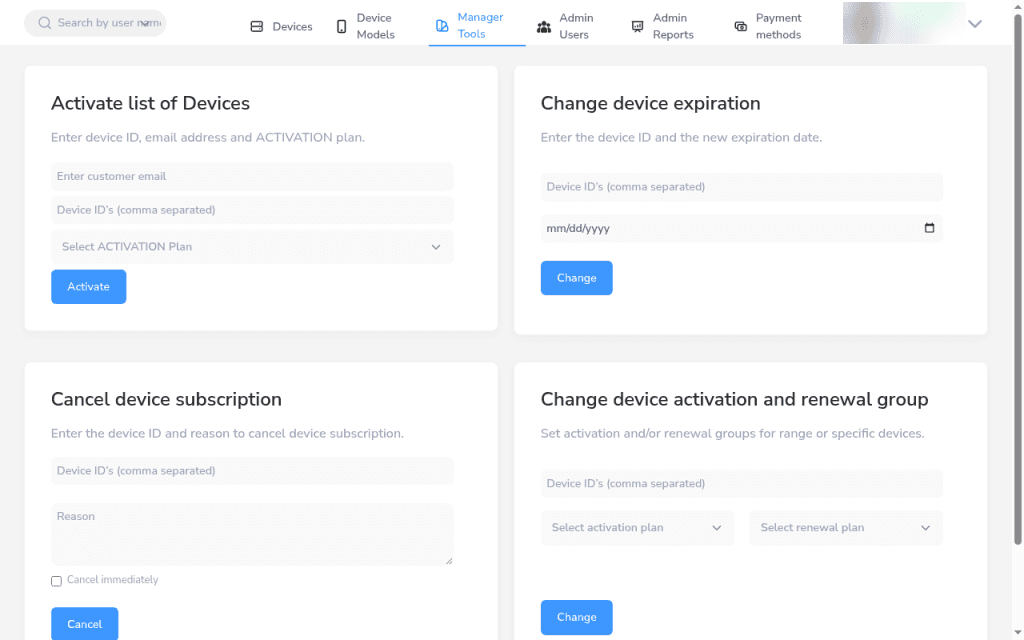Click the search magnifier icon
Viewport: 1024px width, 640px height.
point(44,23)
